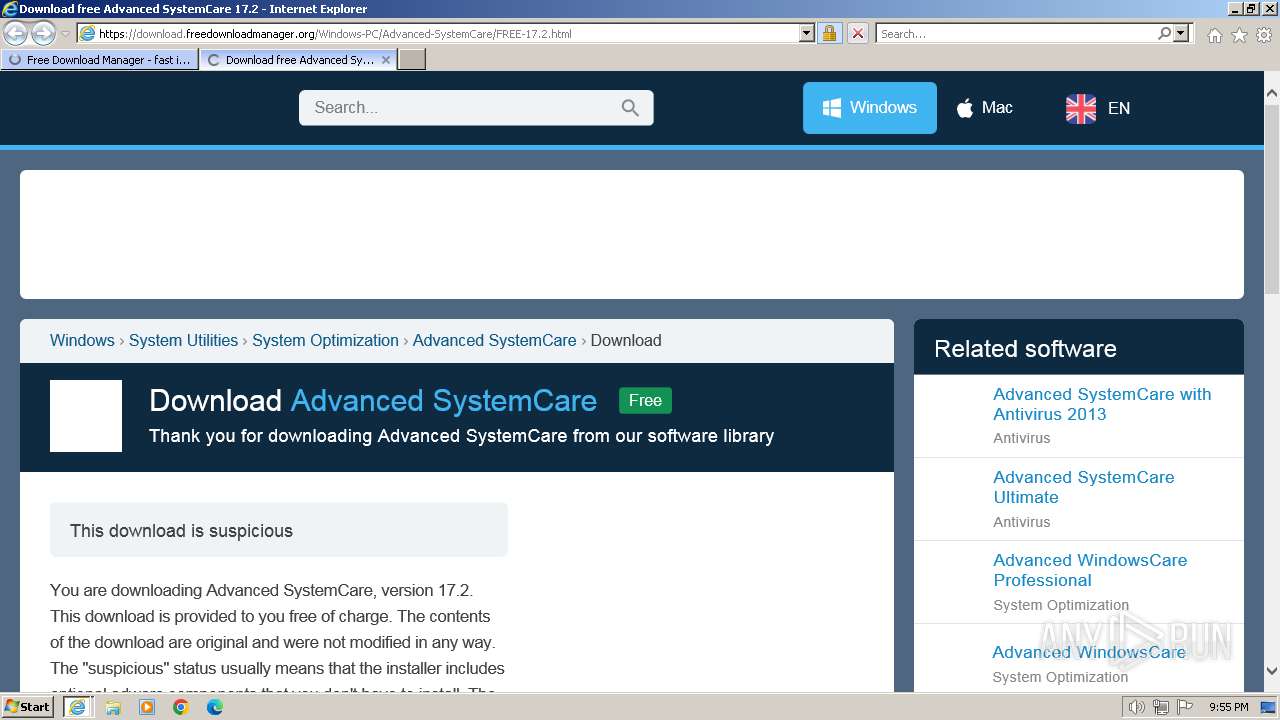Open the search provider dropdown arrow
Image resolution: width=1280 pixels, height=720 pixels.
[x=1181, y=33]
